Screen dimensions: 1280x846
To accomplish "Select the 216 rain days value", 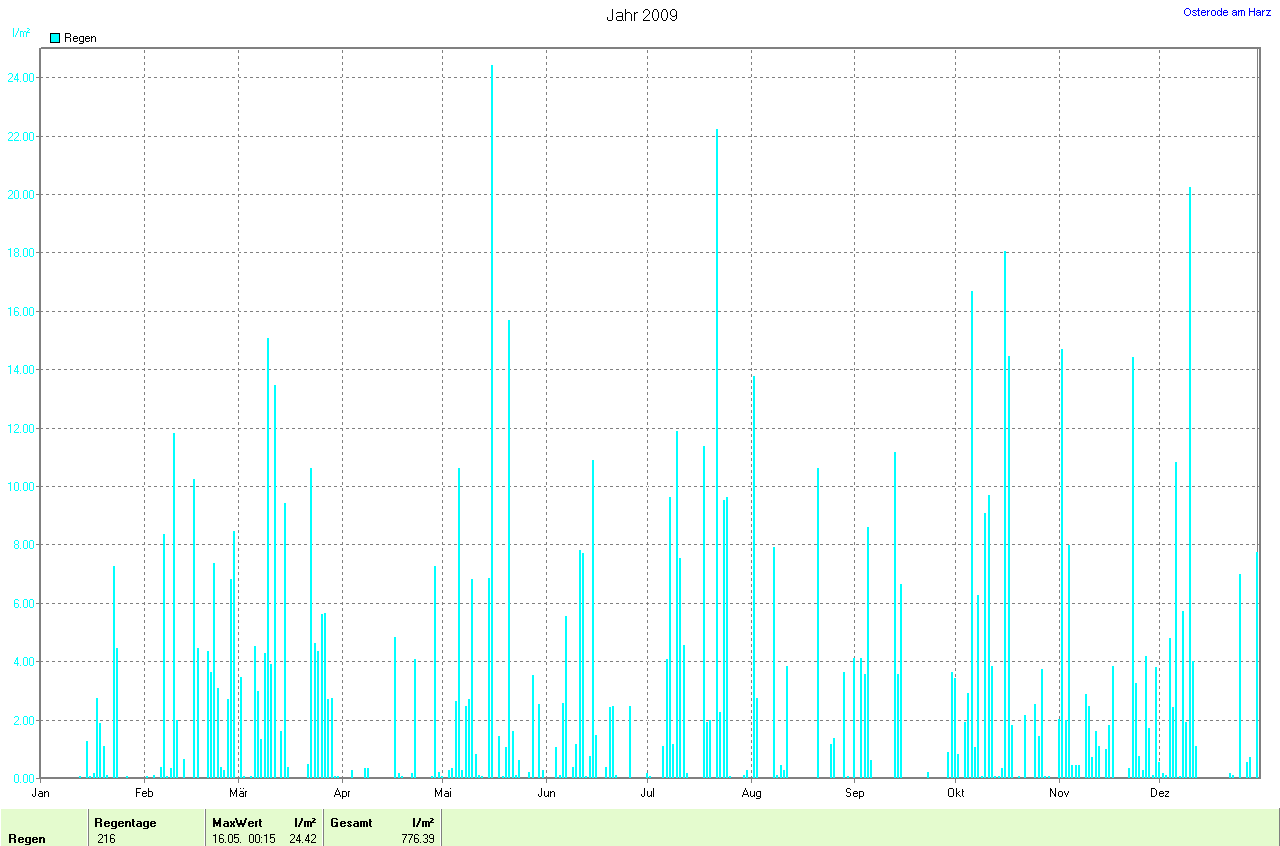I will [106, 839].
